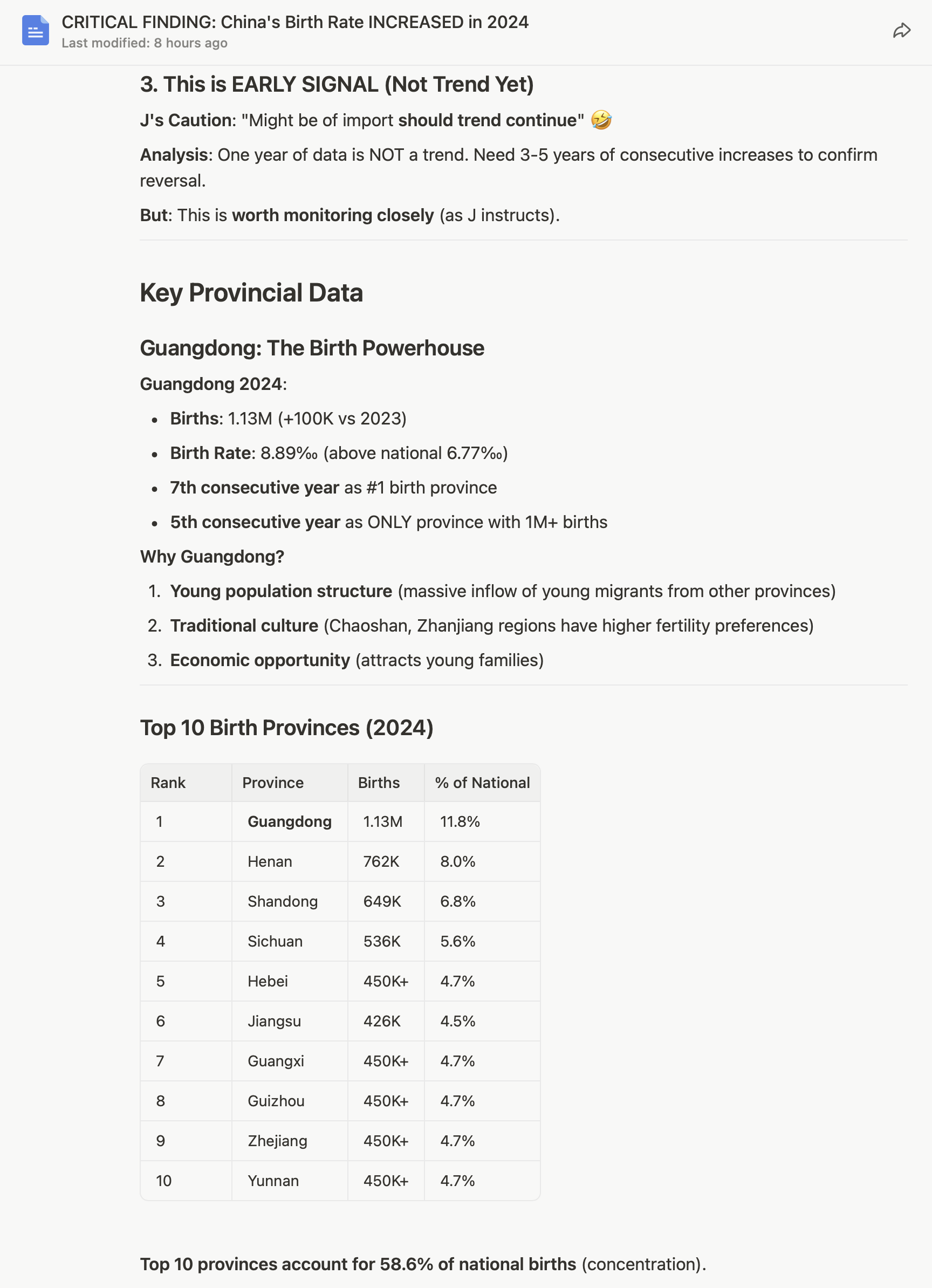Select the Henan row's 762K births cell

(381, 861)
